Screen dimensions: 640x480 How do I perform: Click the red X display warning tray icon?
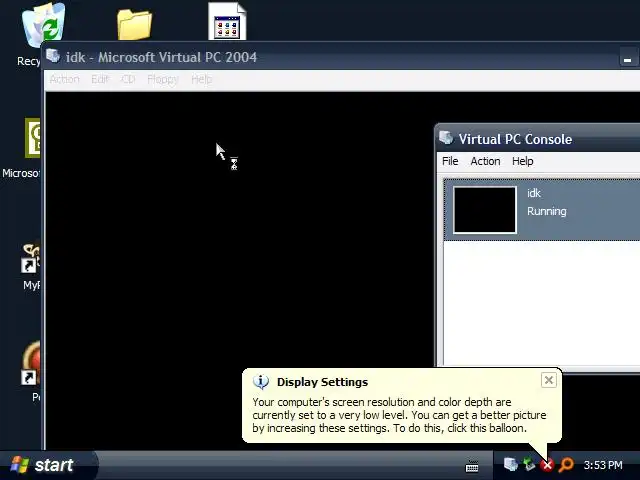(547, 465)
